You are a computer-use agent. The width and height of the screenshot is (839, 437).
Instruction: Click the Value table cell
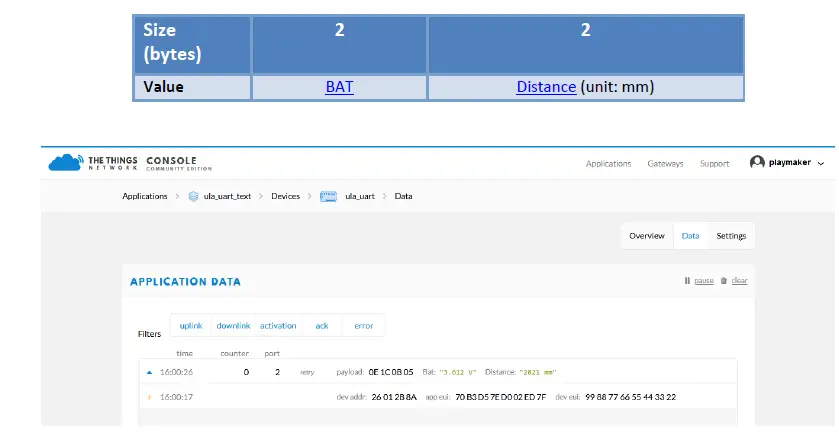pyautogui.click(x=192, y=87)
